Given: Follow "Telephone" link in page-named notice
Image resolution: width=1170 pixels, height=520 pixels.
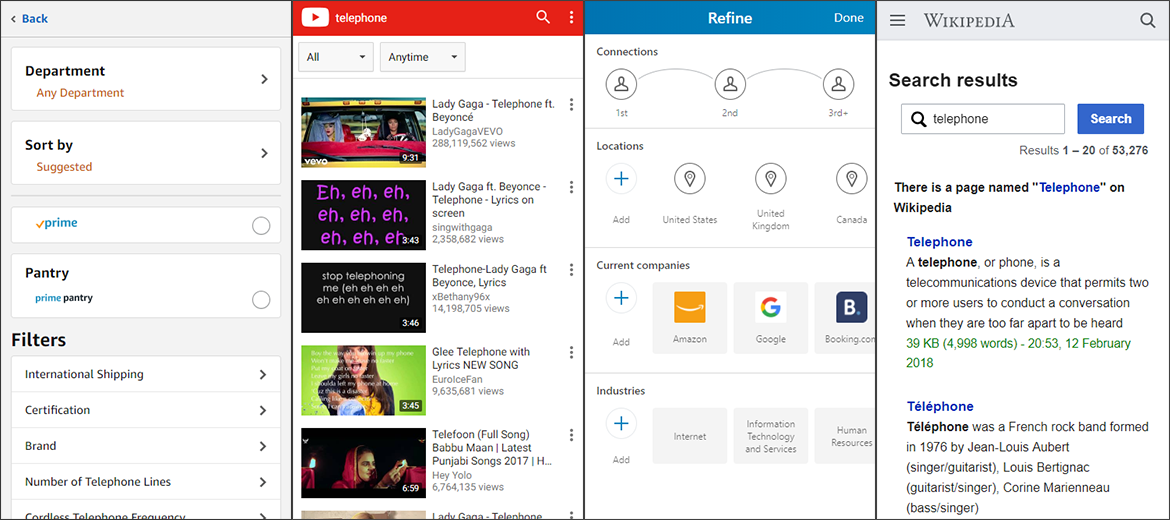Looking at the screenshot, I should 1070,187.
